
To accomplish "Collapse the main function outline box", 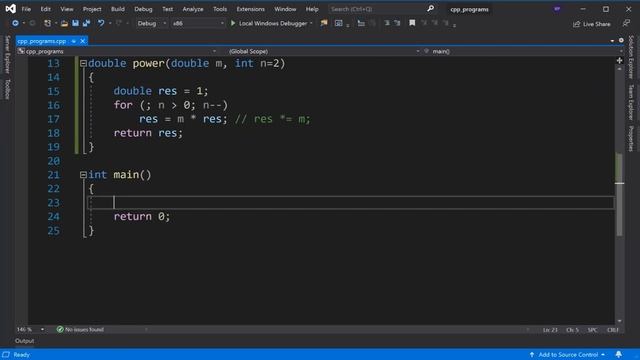I will [x=83, y=175].
